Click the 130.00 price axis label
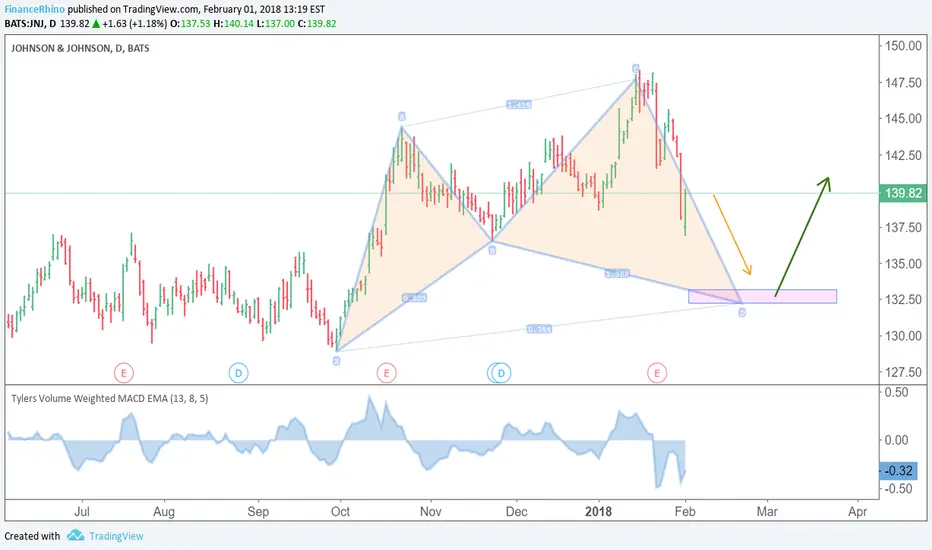 point(903,335)
